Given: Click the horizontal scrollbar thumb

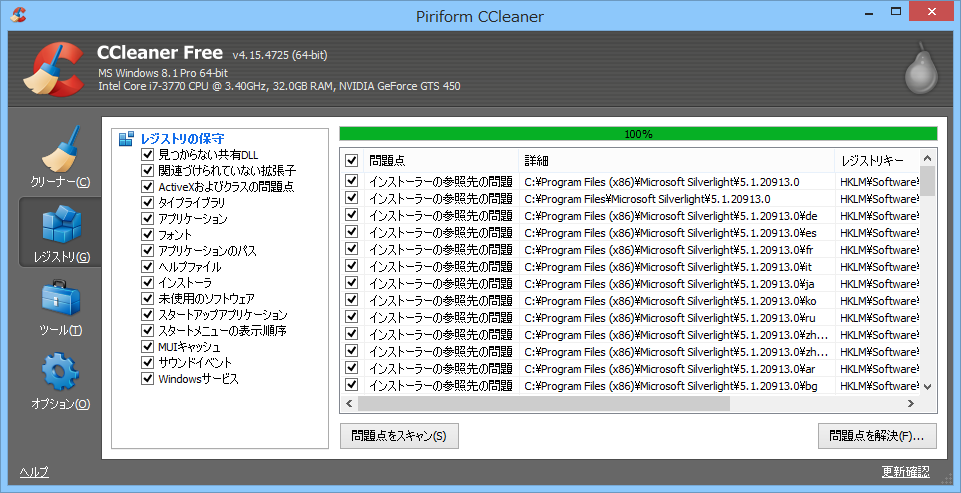Looking at the screenshot, I should click(x=544, y=403).
